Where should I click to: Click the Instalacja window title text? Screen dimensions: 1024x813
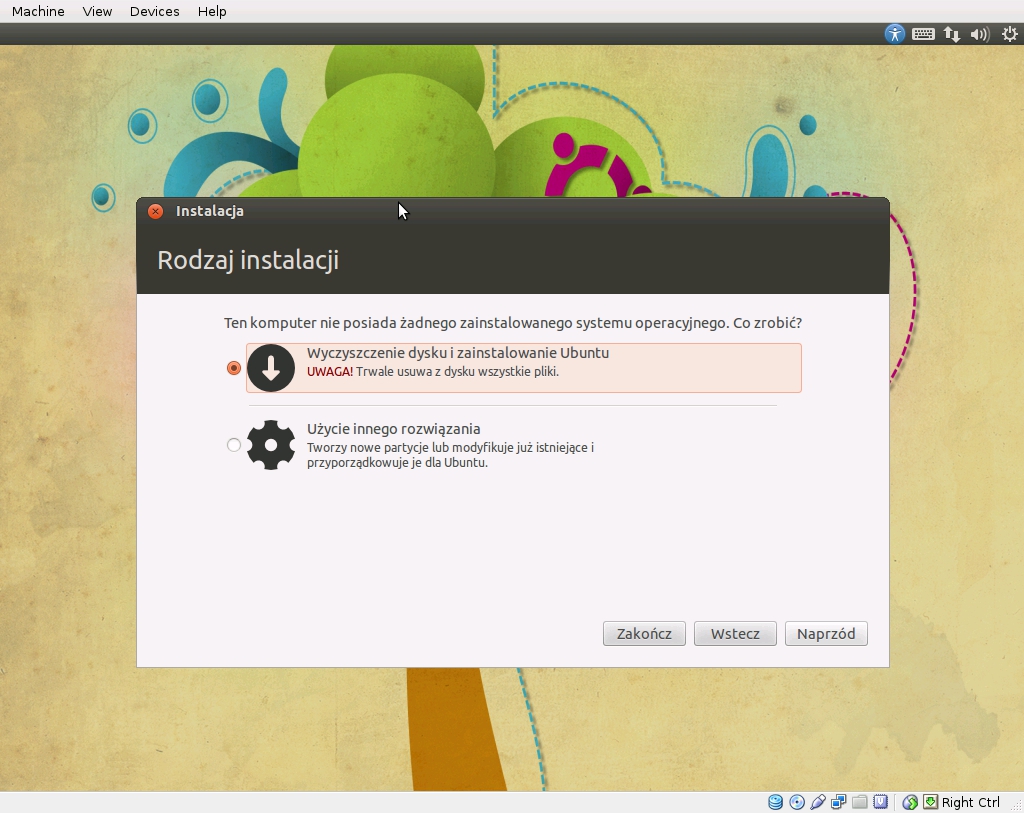(x=210, y=211)
